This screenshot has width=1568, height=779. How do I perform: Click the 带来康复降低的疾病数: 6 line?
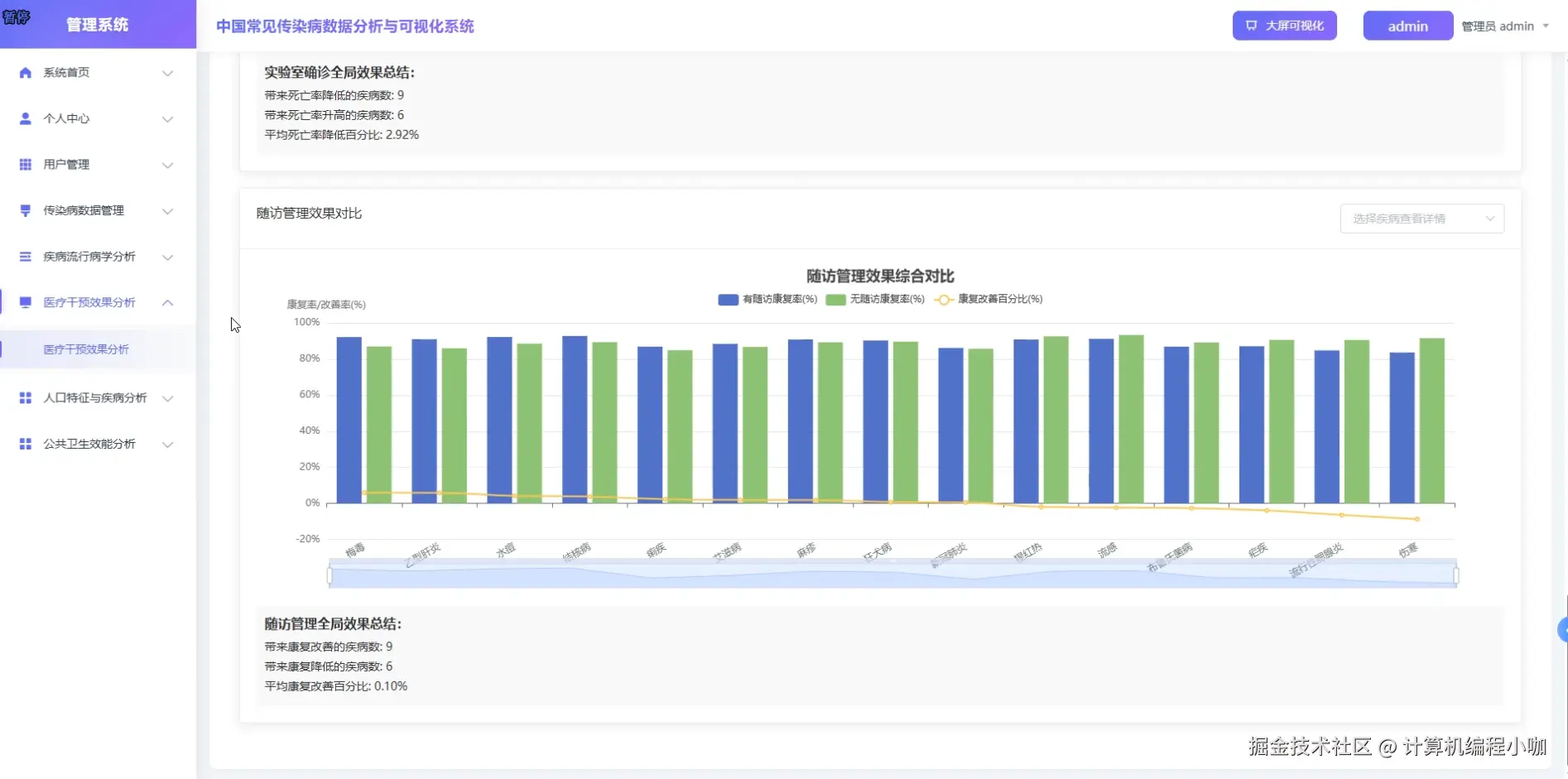coord(329,666)
